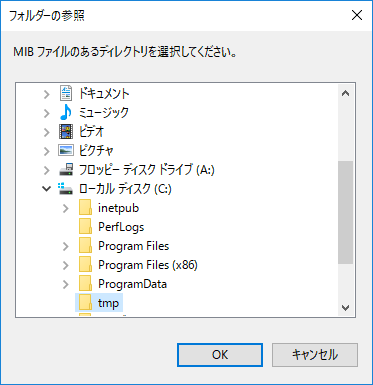Click the ドキュメント document icon

click(66, 93)
